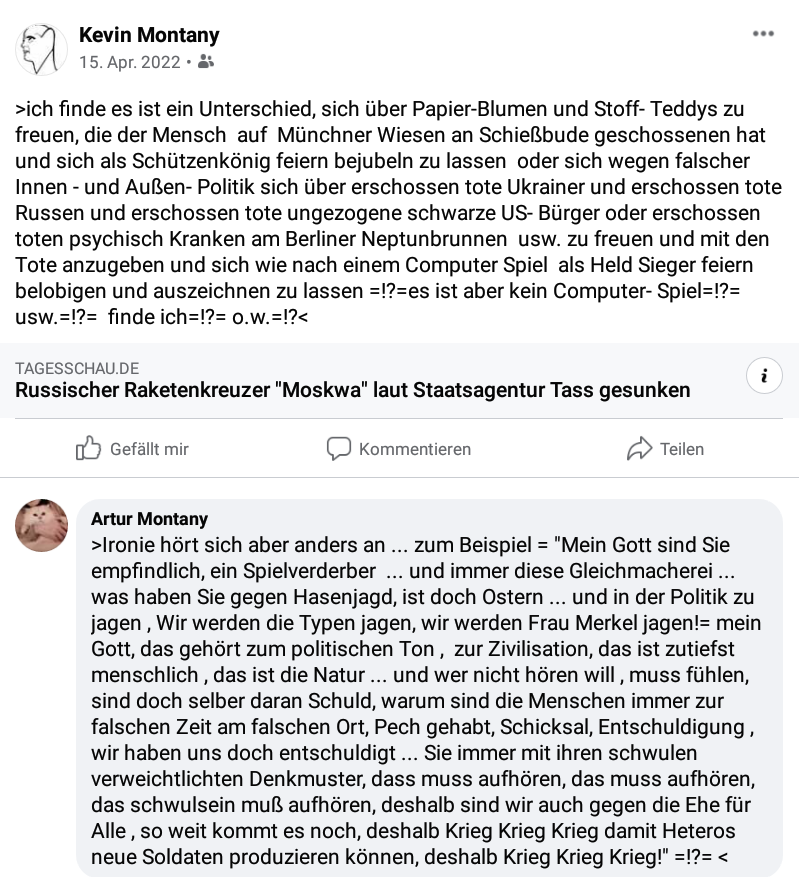Open the three-dots post options menu

763,34
